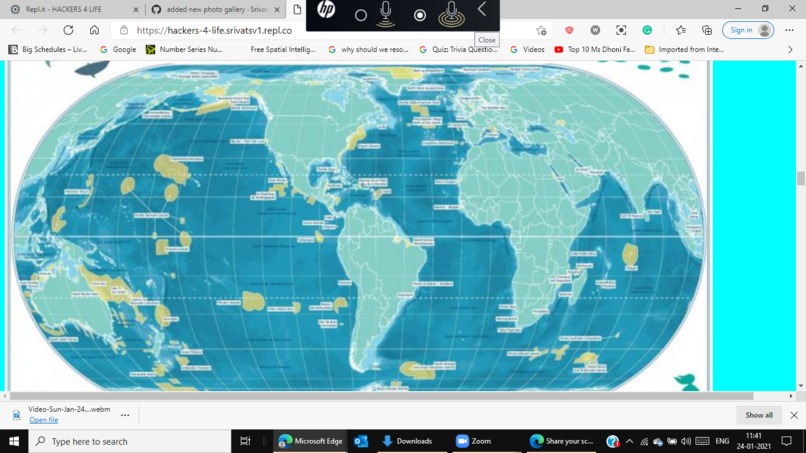Start a web capture screenshot
Image resolution: width=806 pixels, height=453 pixels.
click(621, 30)
